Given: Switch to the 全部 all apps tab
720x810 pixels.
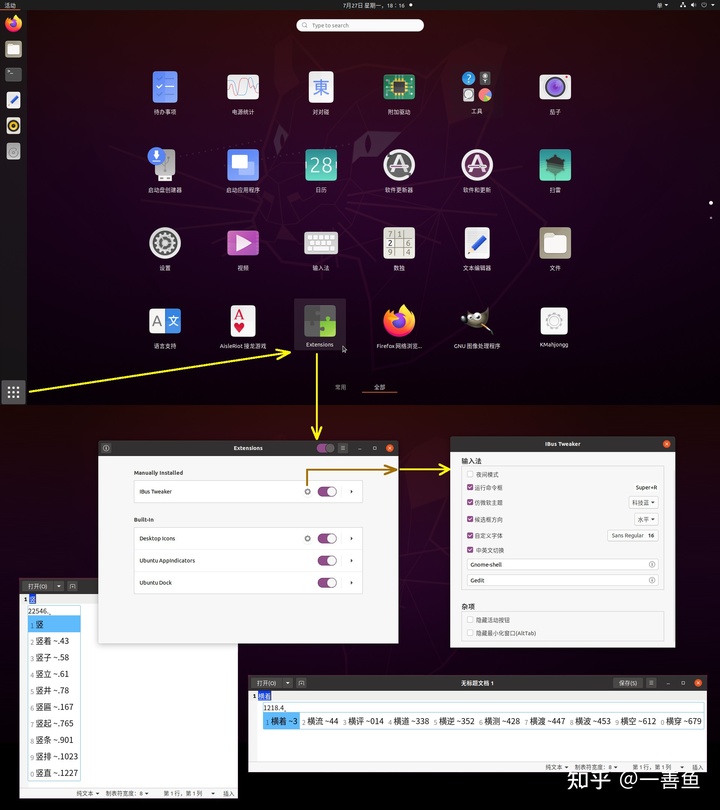Looking at the screenshot, I should click(x=380, y=387).
